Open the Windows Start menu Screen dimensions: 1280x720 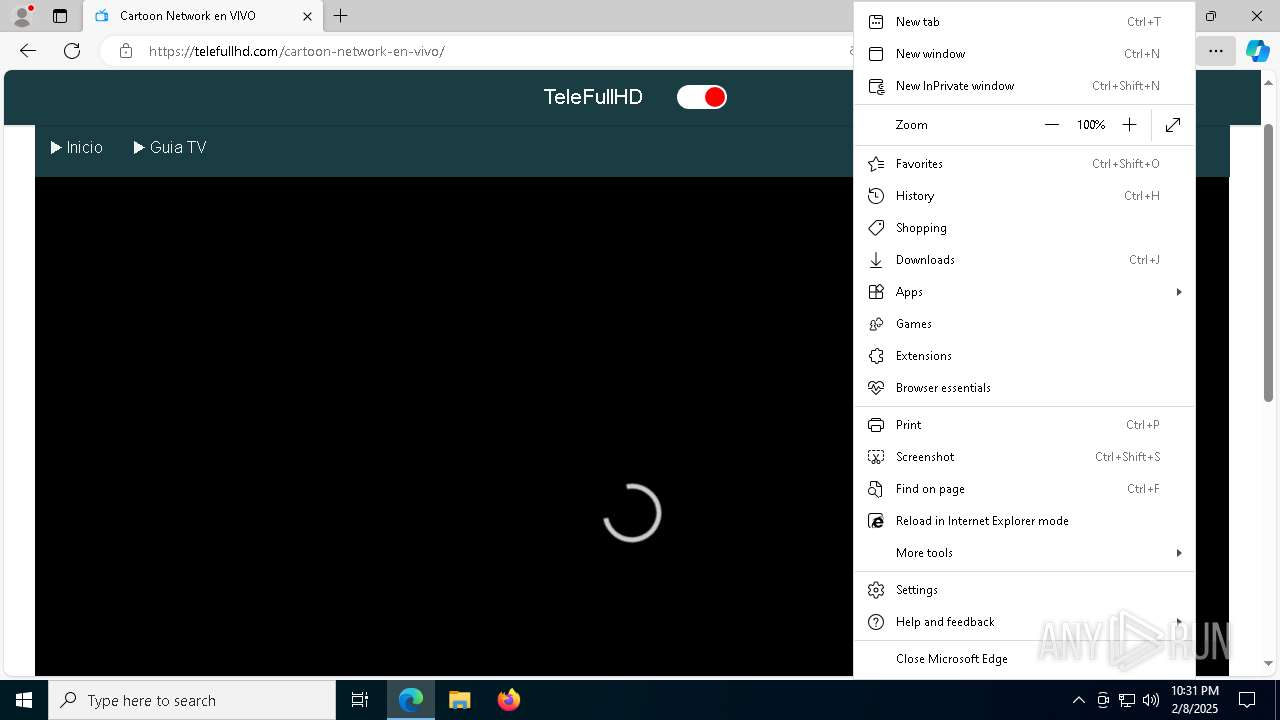coord(24,700)
